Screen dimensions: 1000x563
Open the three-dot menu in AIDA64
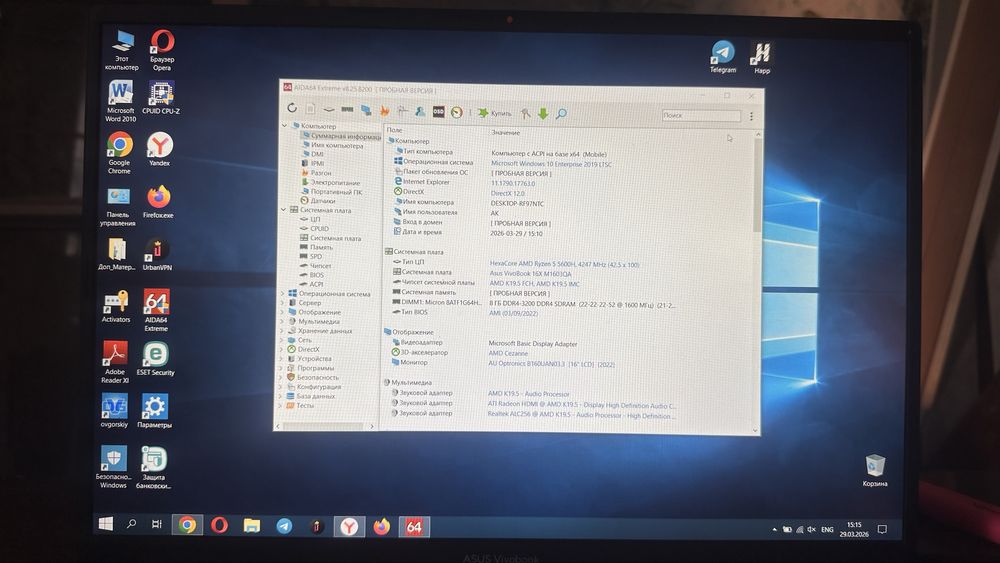[751, 116]
